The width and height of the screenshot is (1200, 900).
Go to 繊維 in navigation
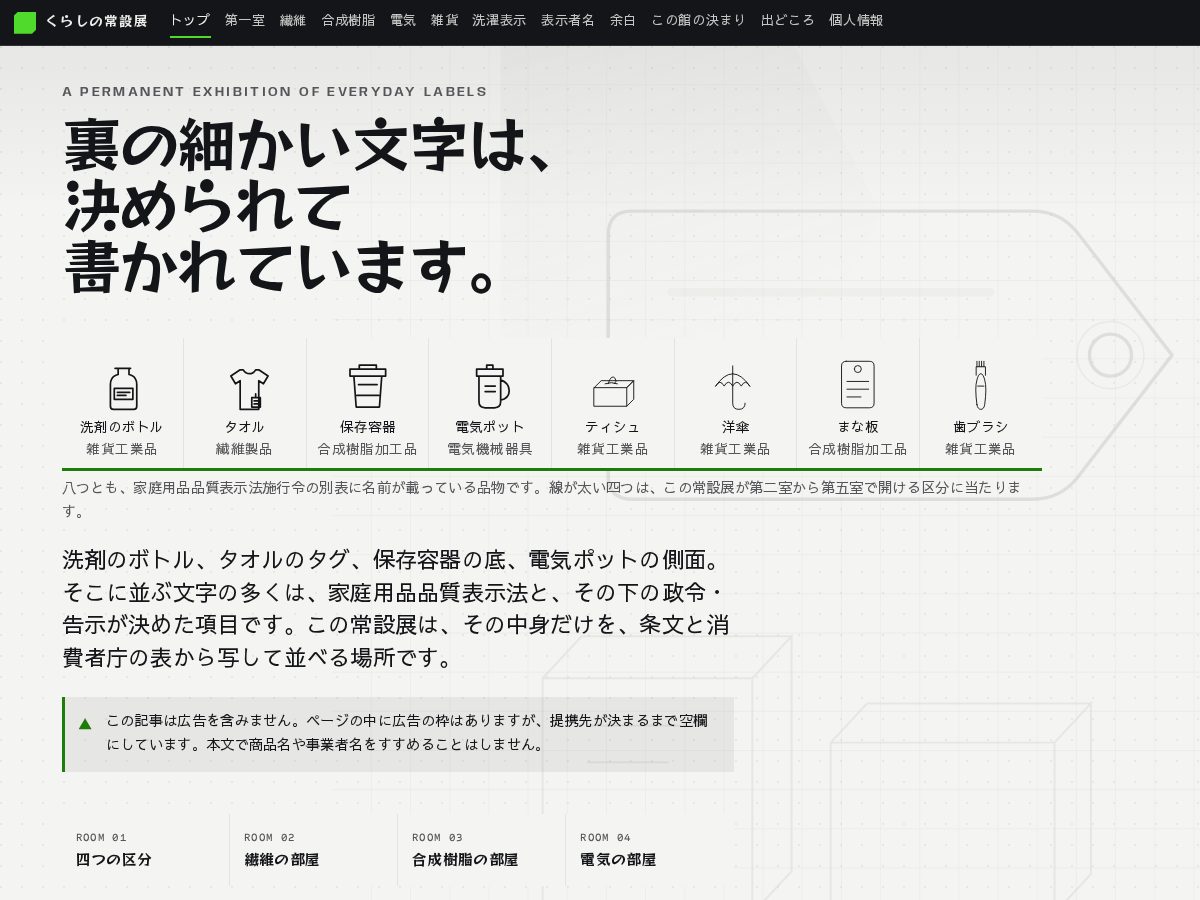[293, 20]
